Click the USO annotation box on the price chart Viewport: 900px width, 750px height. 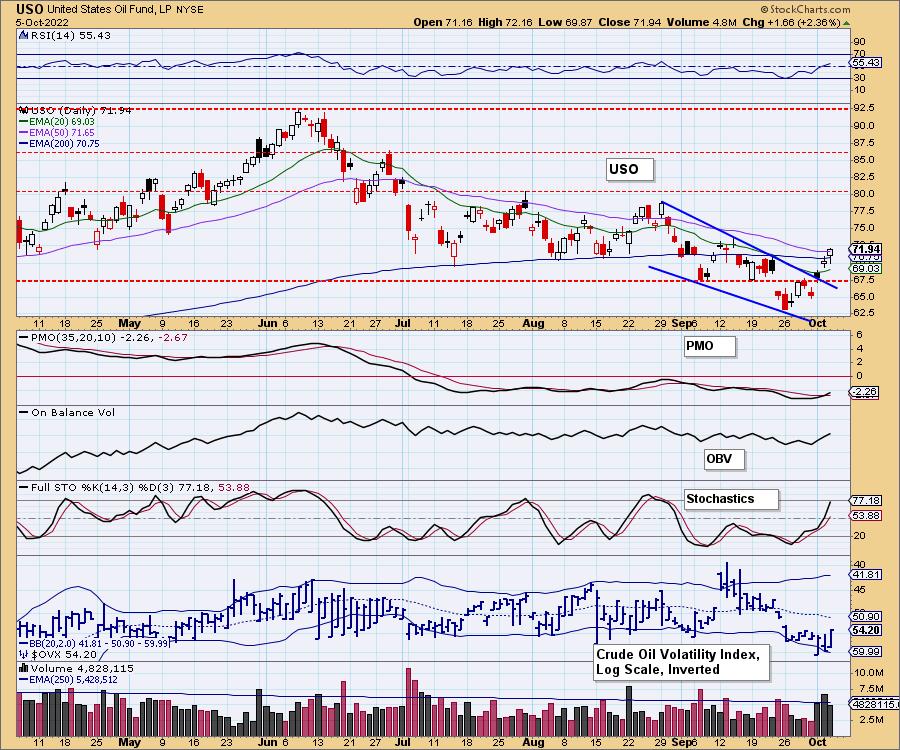tap(630, 169)
